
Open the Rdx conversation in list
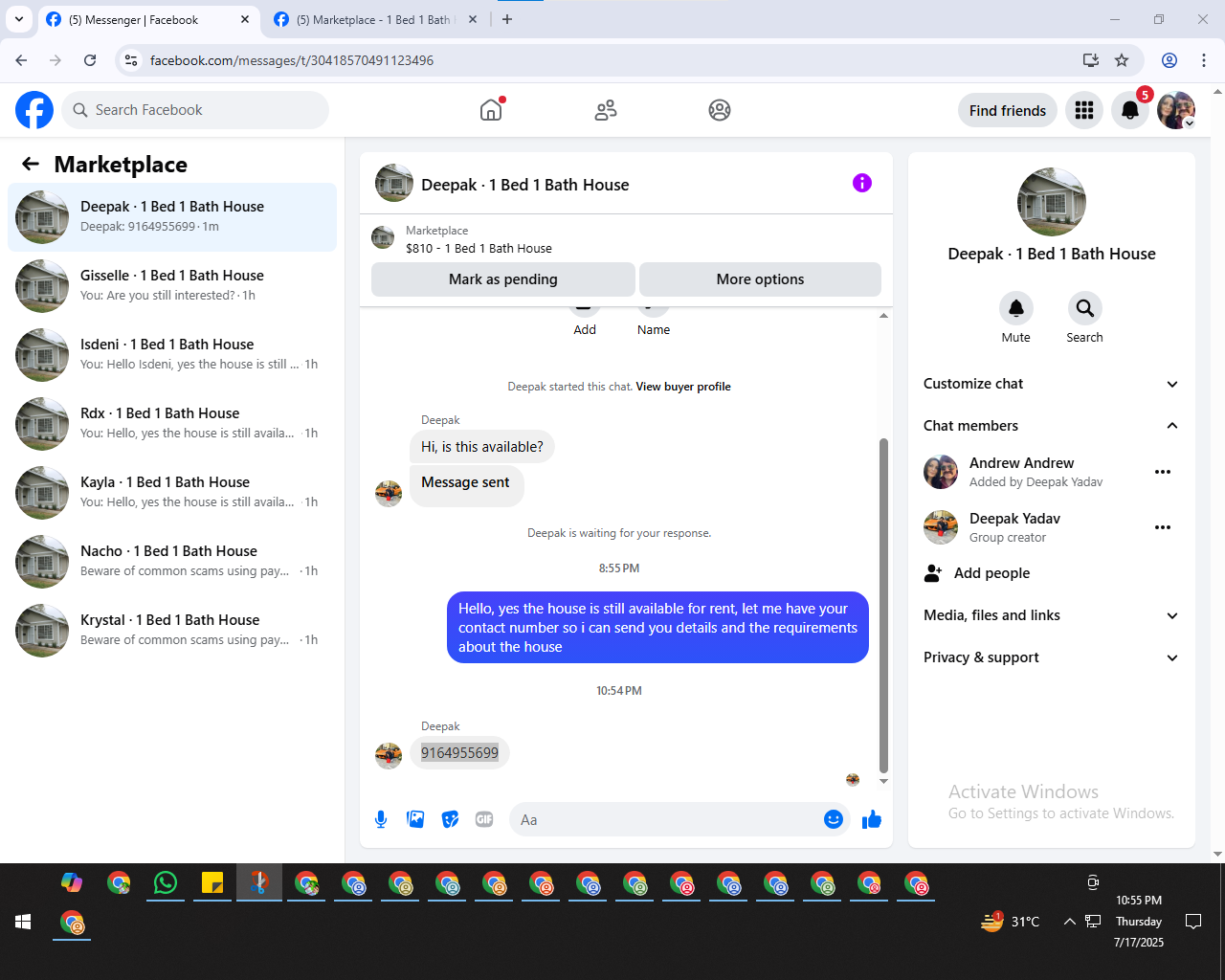point(172,424)
